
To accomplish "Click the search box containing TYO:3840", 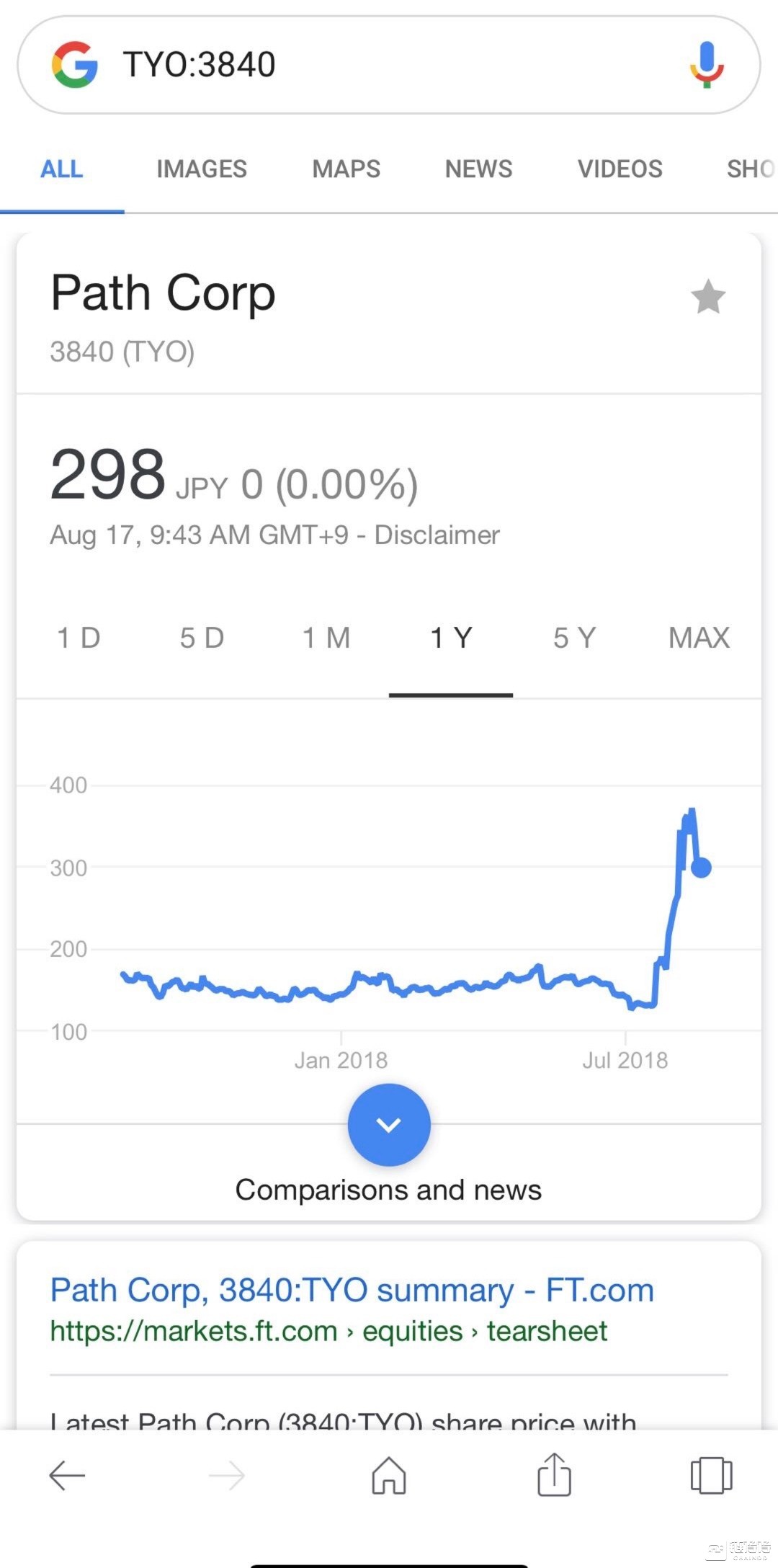I will tap(389, 65).
